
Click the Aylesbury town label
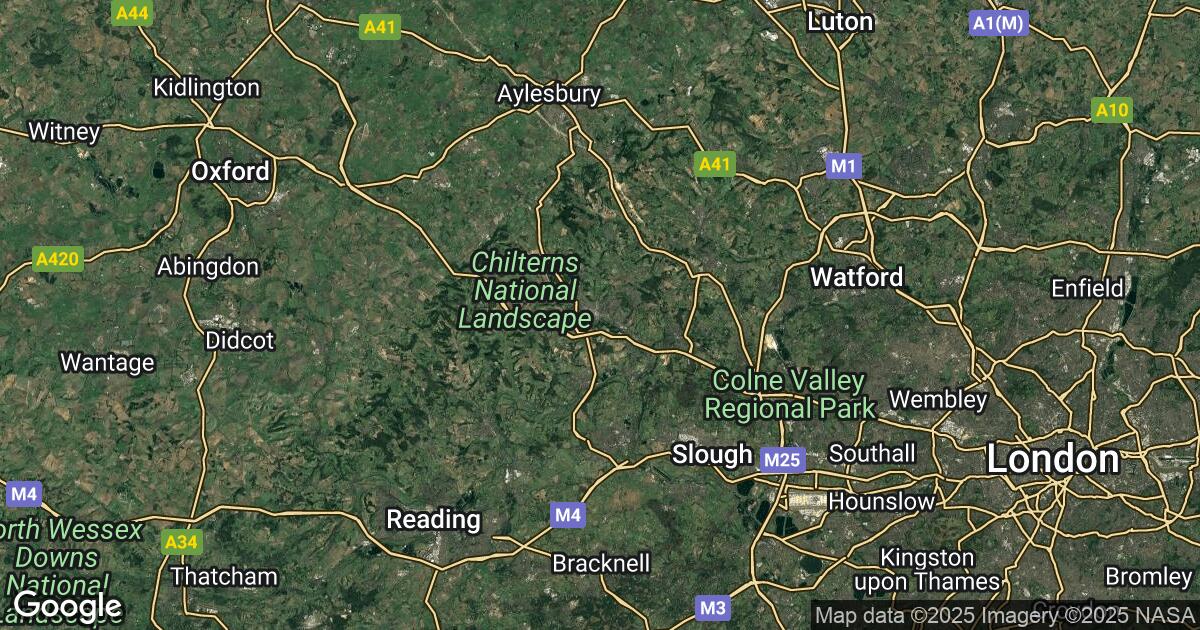[x=550, y=94]
